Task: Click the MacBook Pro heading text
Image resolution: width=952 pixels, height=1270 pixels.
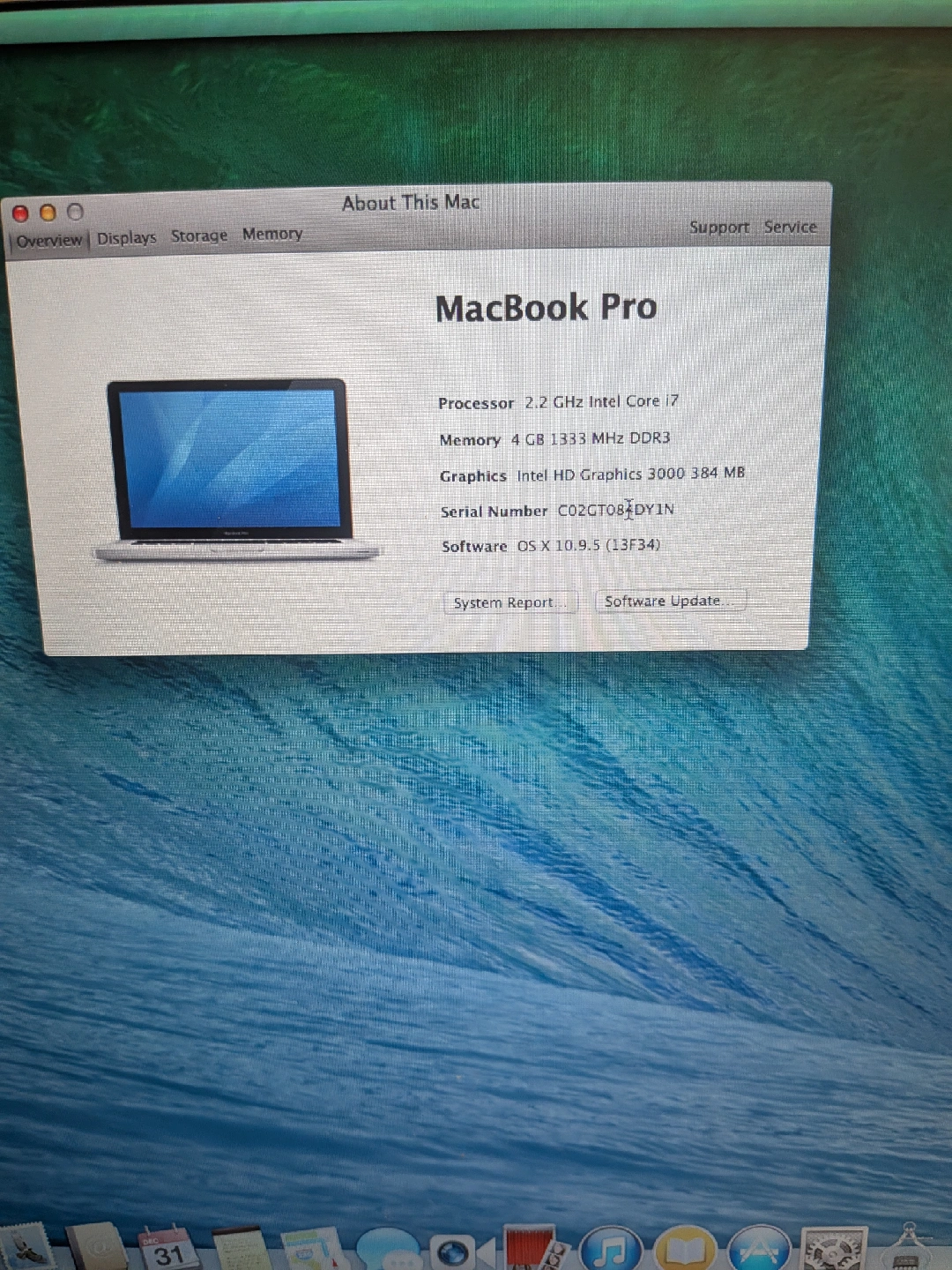Action: point(547,308)
